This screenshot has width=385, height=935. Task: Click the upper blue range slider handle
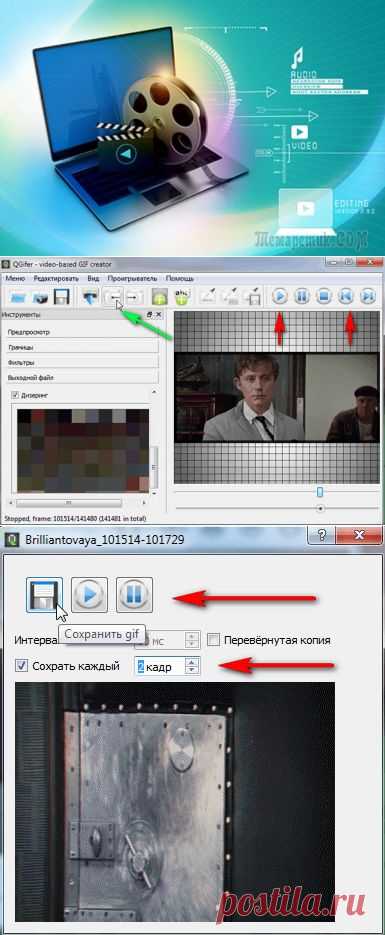320,492
